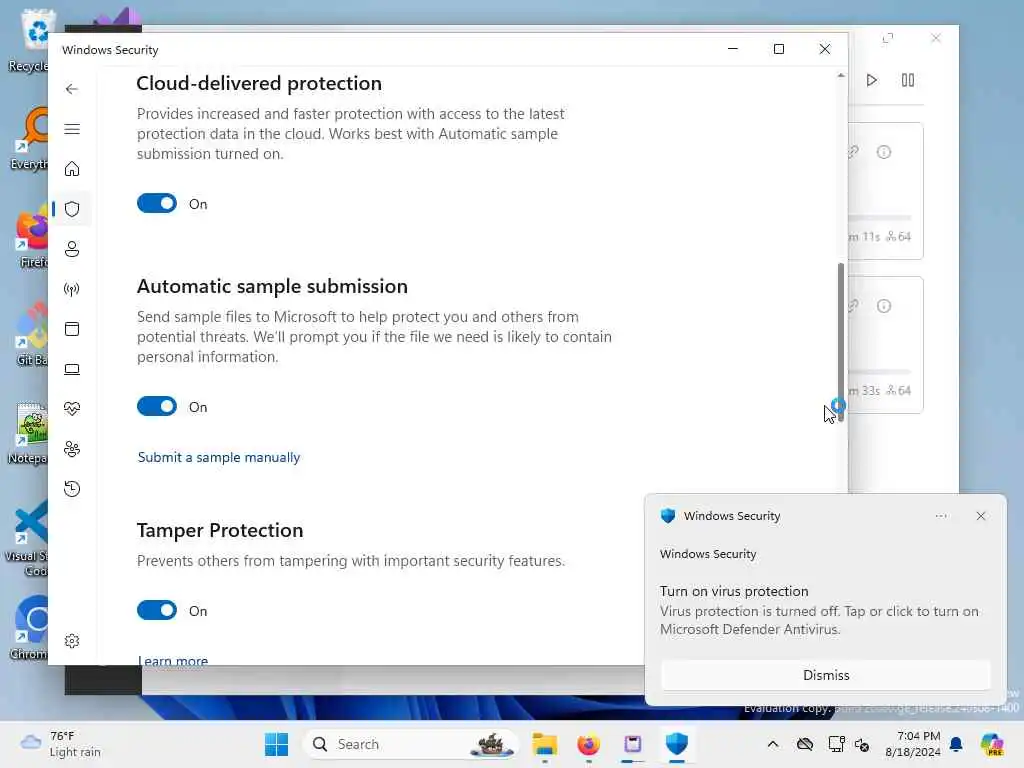This screenshot has height=768, width=1024.
Task: Click pause button in background window
Action: pyautogui.click(x=907, y=80)
